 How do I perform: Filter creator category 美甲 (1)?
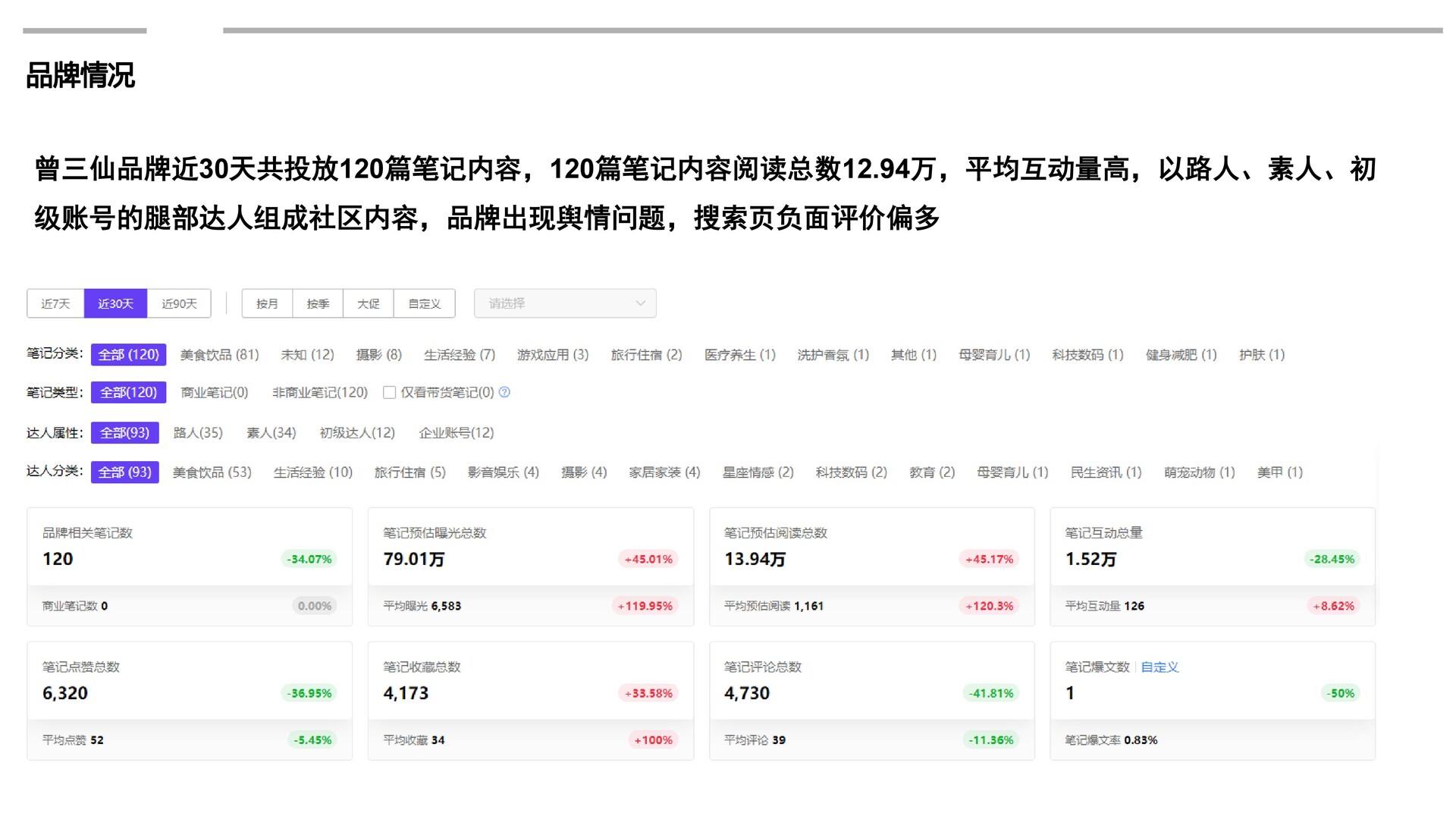[1279, 472]
